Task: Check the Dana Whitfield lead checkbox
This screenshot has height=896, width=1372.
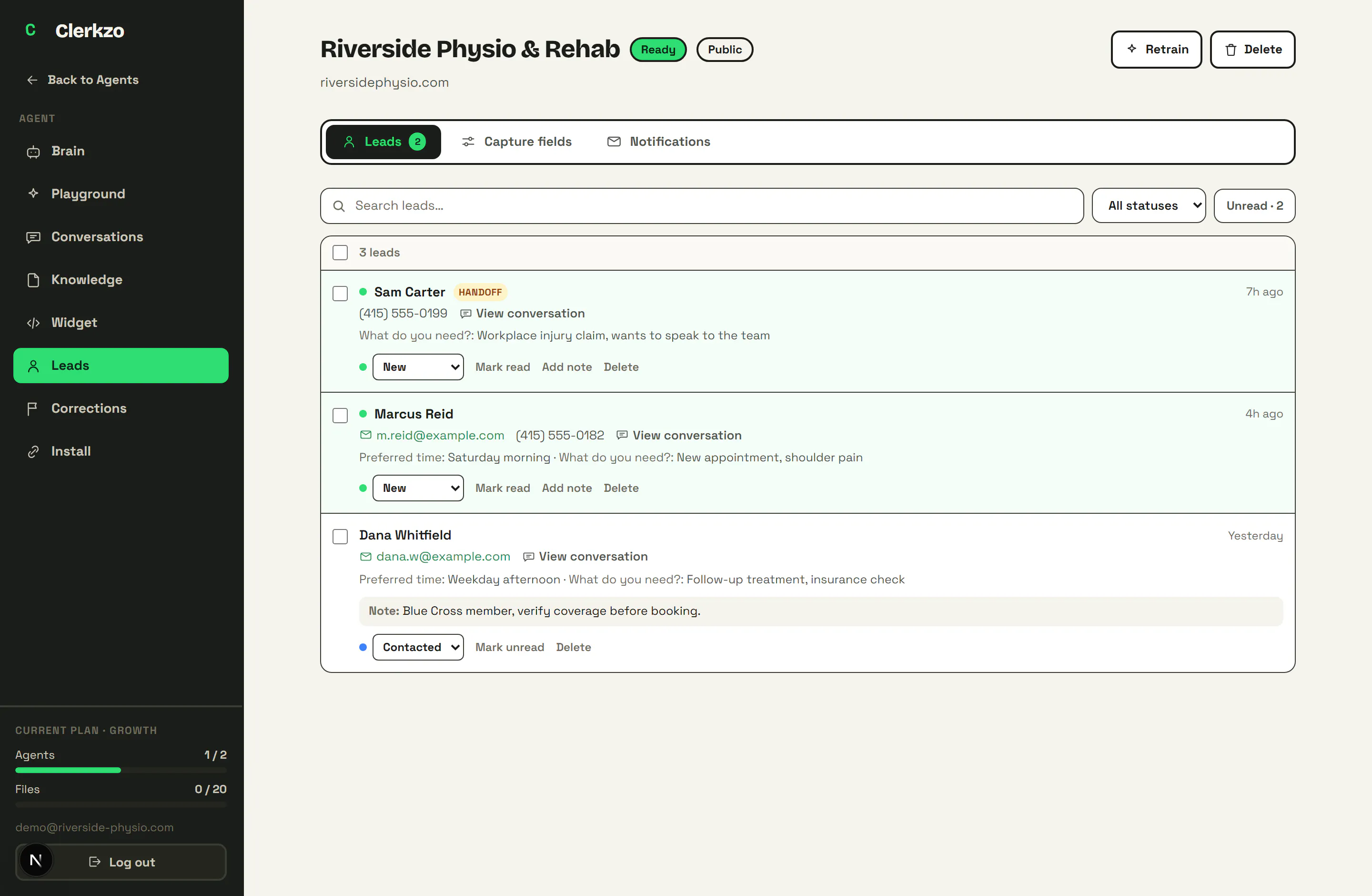Action: click(340, 536)
